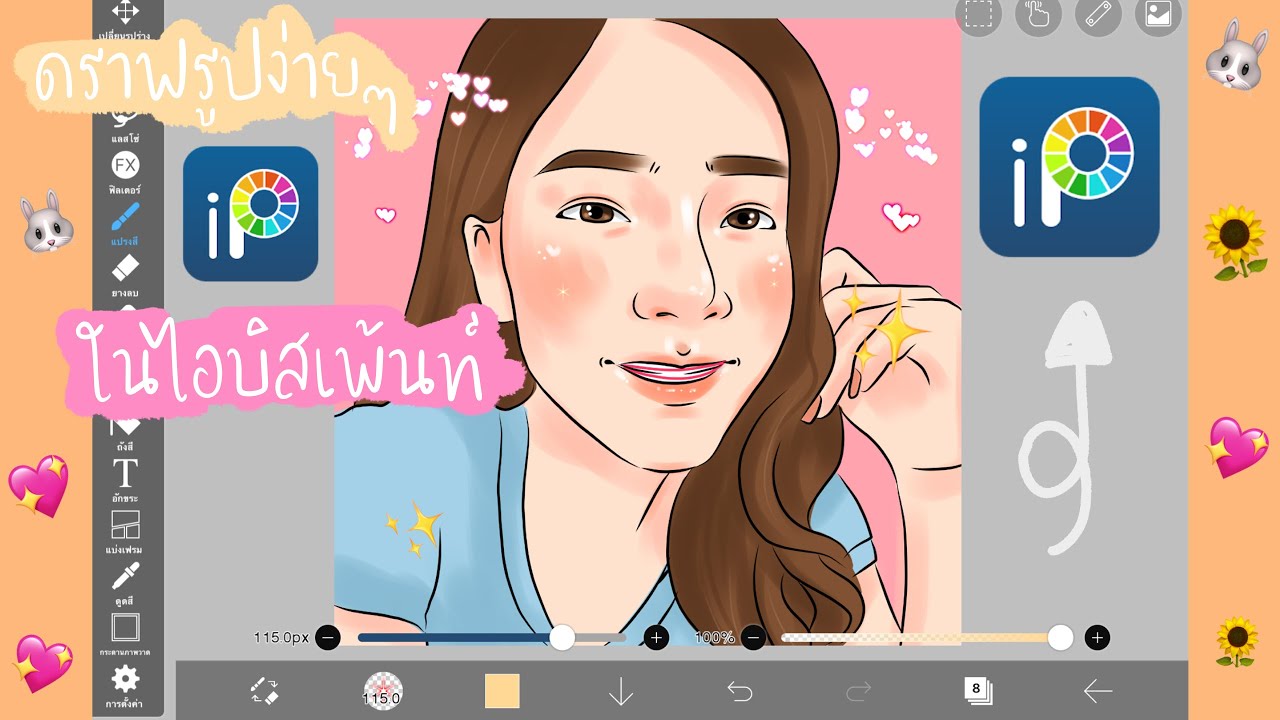The image size is (1280, 720).
Task: Undo the last stroke
Action: 740,691
